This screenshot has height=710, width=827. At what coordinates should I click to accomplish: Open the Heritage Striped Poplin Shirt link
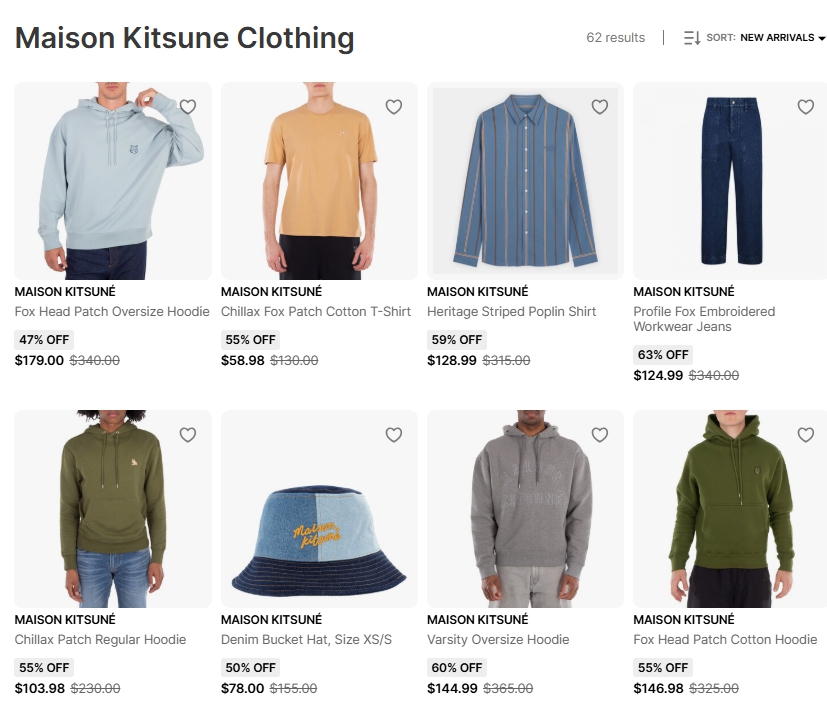tap(512, 312)
